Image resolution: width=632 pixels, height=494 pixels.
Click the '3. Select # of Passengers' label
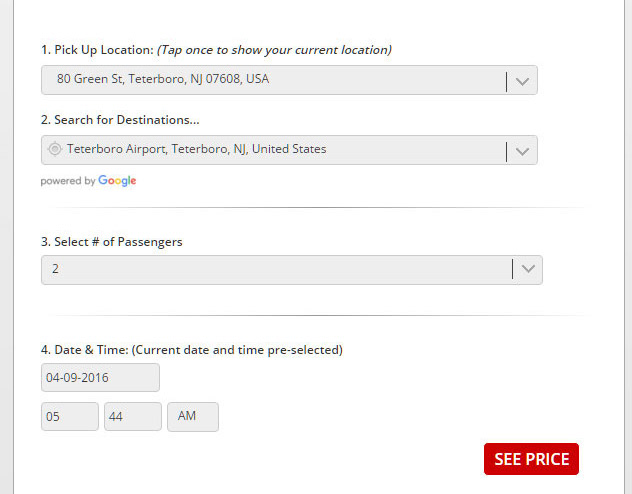click(x=112, y=242)
